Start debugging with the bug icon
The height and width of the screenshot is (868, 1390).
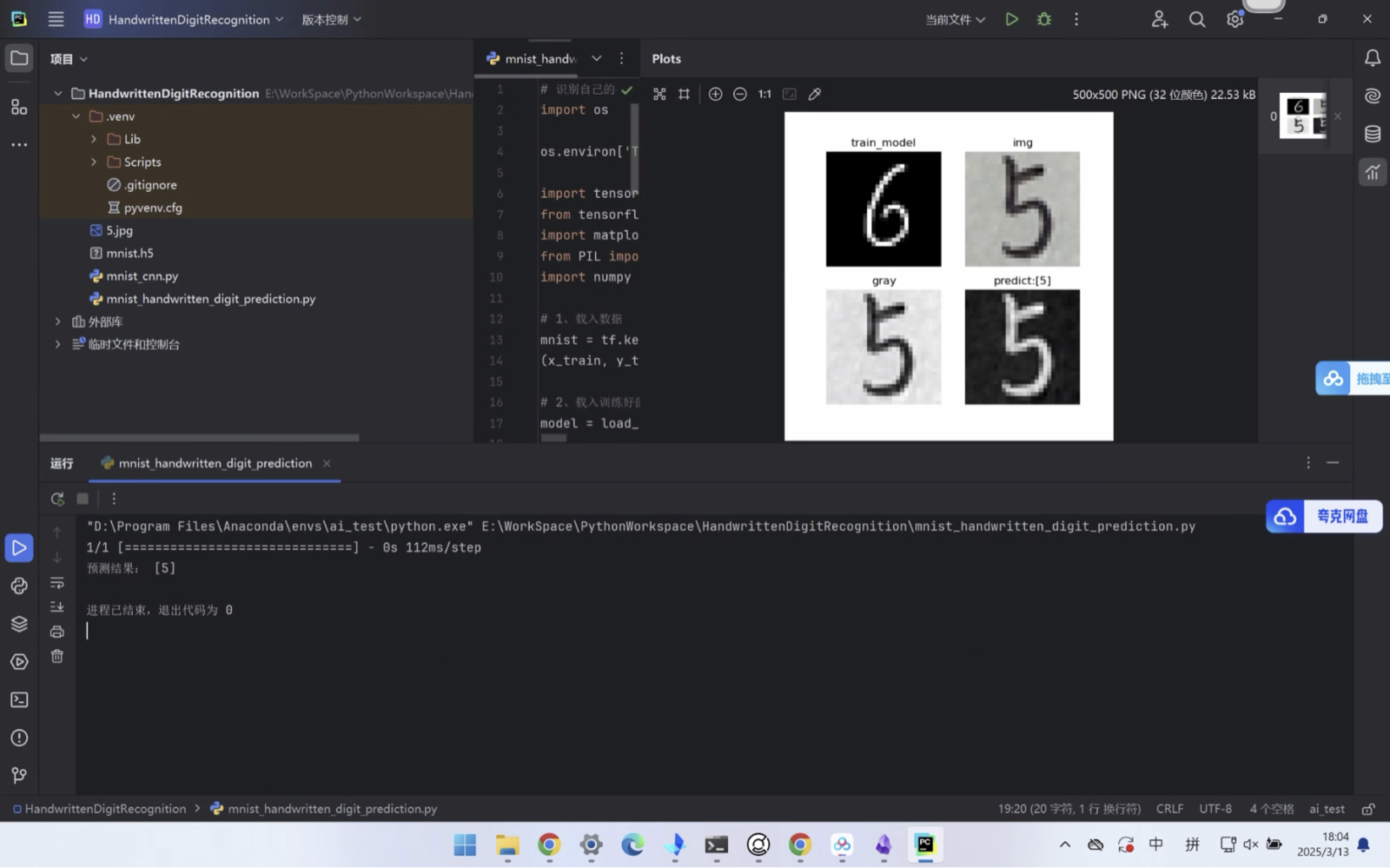pos(1044,19)
